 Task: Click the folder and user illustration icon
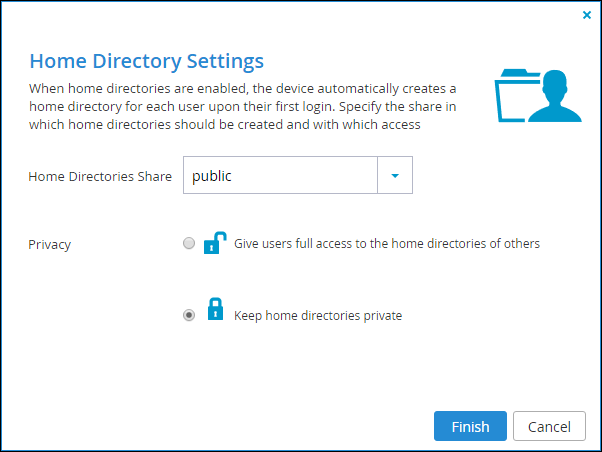pyautogui.click(x=538, y=96)
